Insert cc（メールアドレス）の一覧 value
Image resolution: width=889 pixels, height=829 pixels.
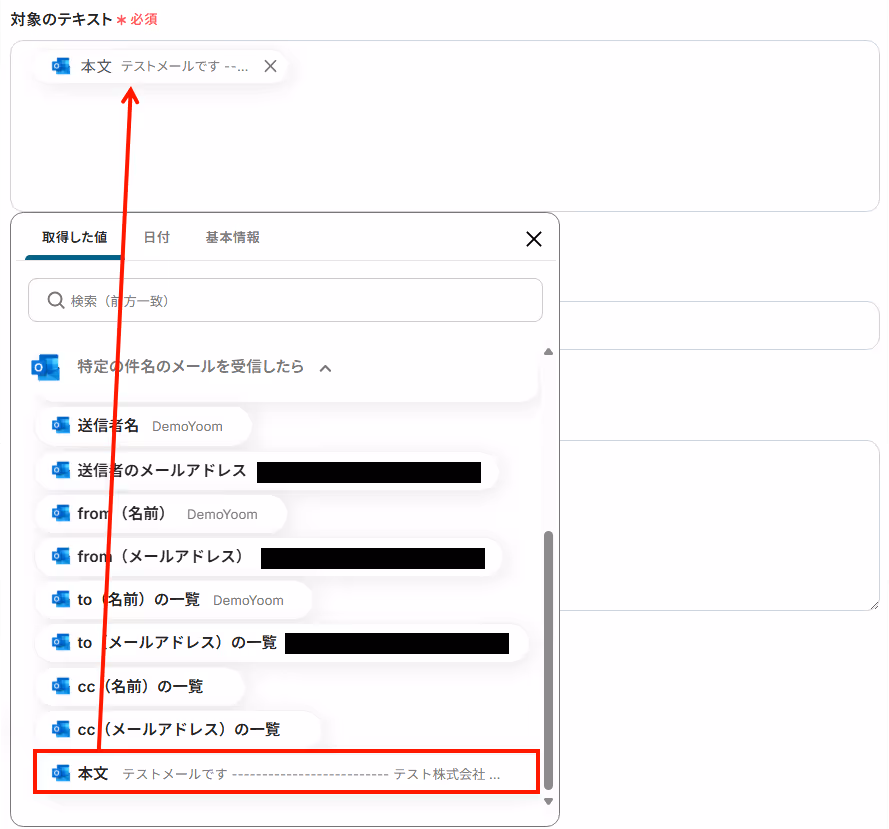[x=179, y=729]
